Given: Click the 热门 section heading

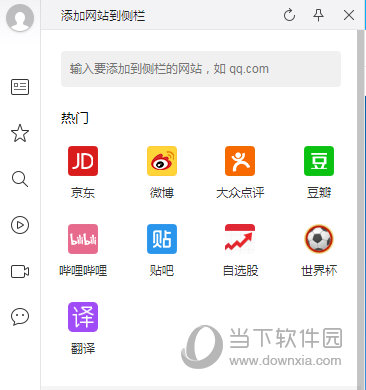Looking at the screenshot, I should point(75,118).
